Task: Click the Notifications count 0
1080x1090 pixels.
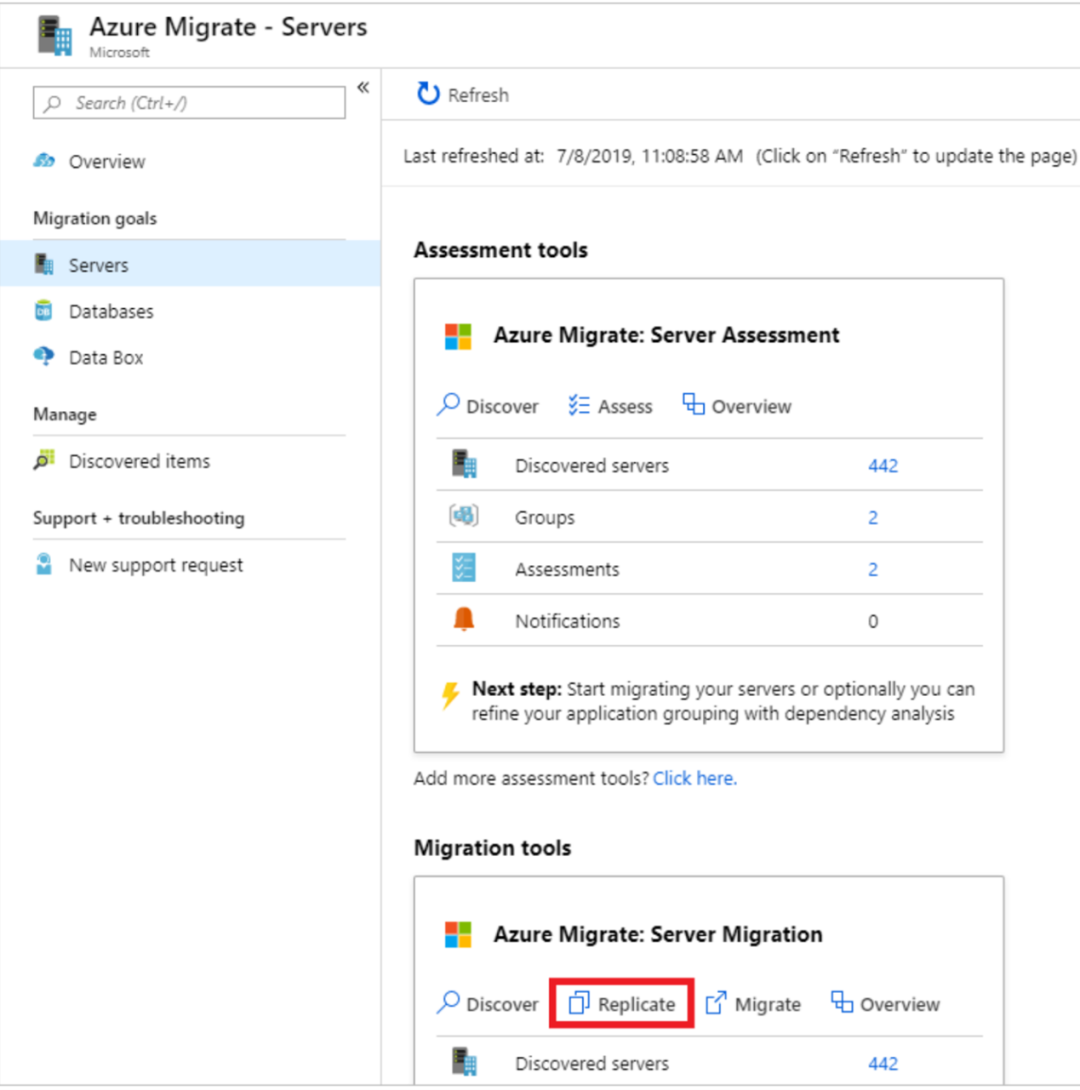Action: (873, 621)
